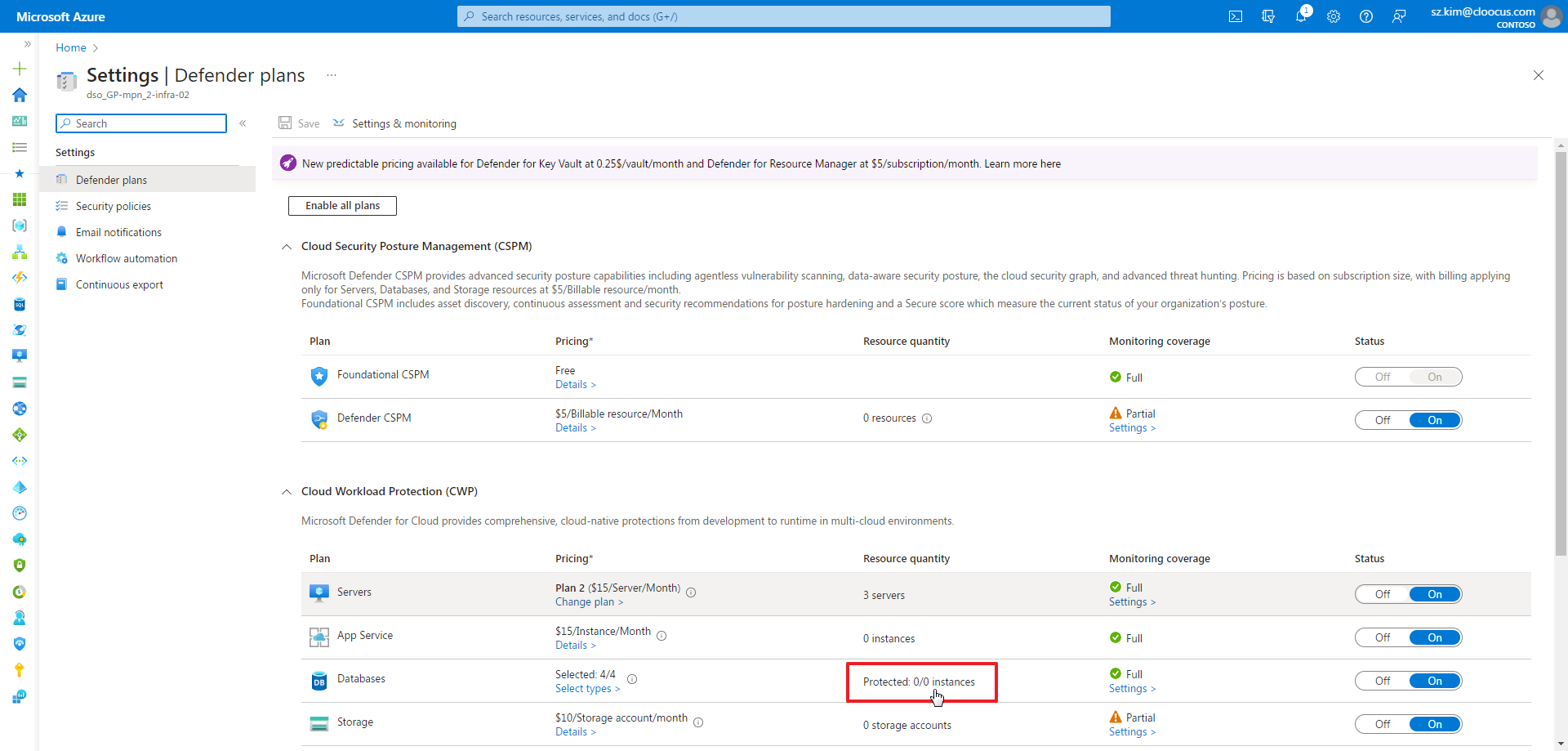The image size is (1568, 751).
Task: Open Settings link for Servers monitoring coverage
Action: pos(1132,602)
